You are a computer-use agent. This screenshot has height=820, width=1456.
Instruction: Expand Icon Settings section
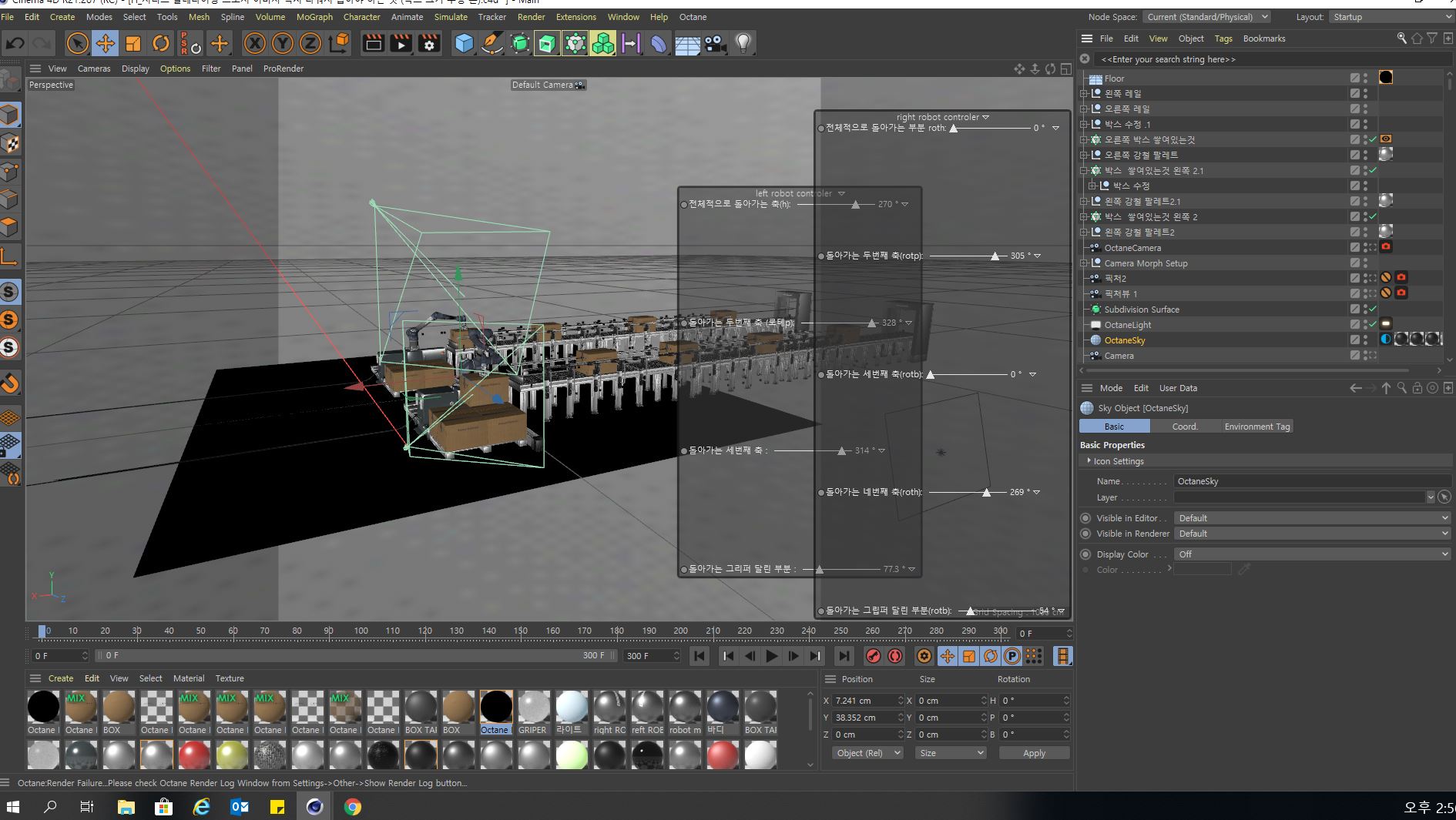tap(1089, 460)
